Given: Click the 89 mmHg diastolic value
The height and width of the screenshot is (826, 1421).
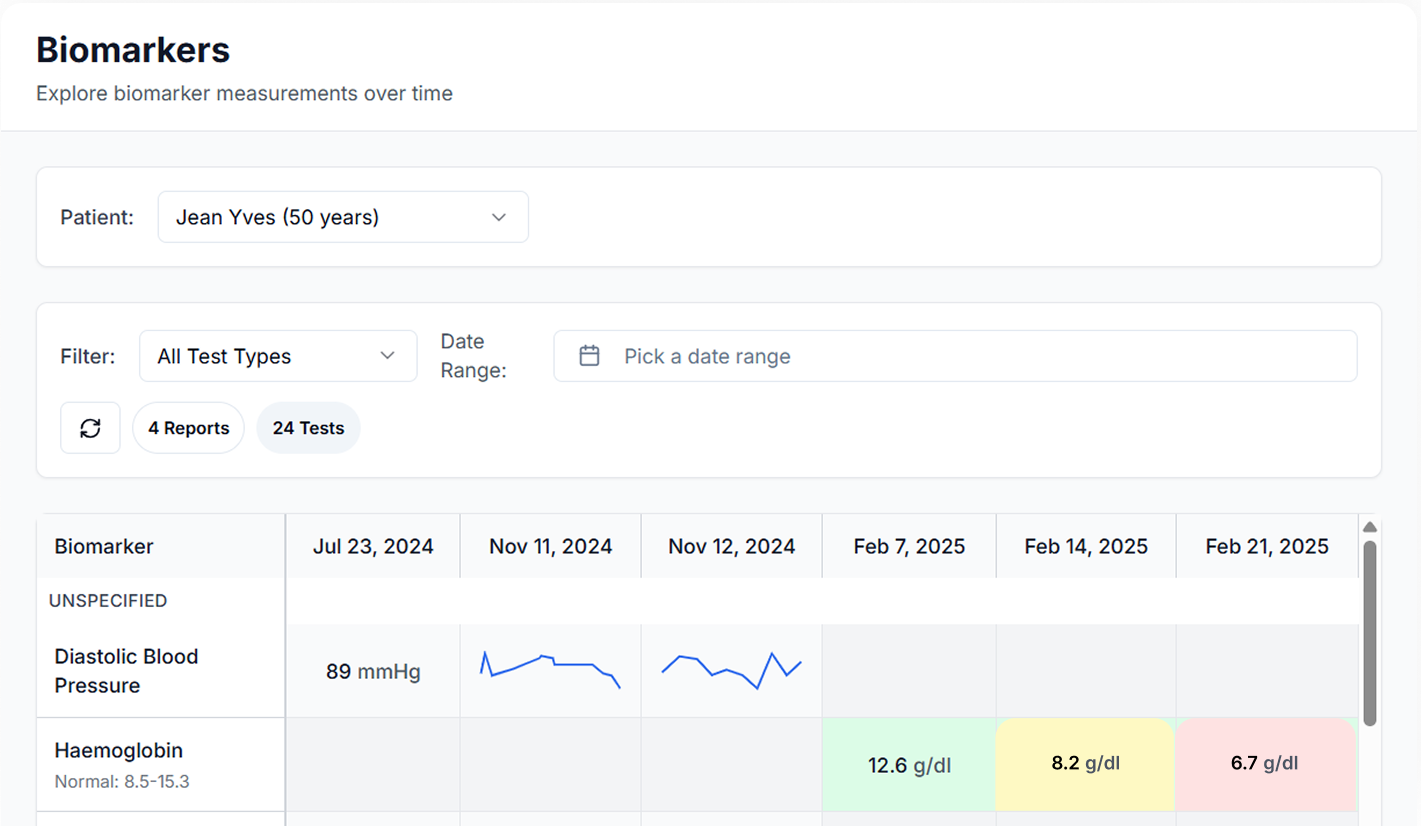Looking at the screenshot, I should (x=373, y=671).
